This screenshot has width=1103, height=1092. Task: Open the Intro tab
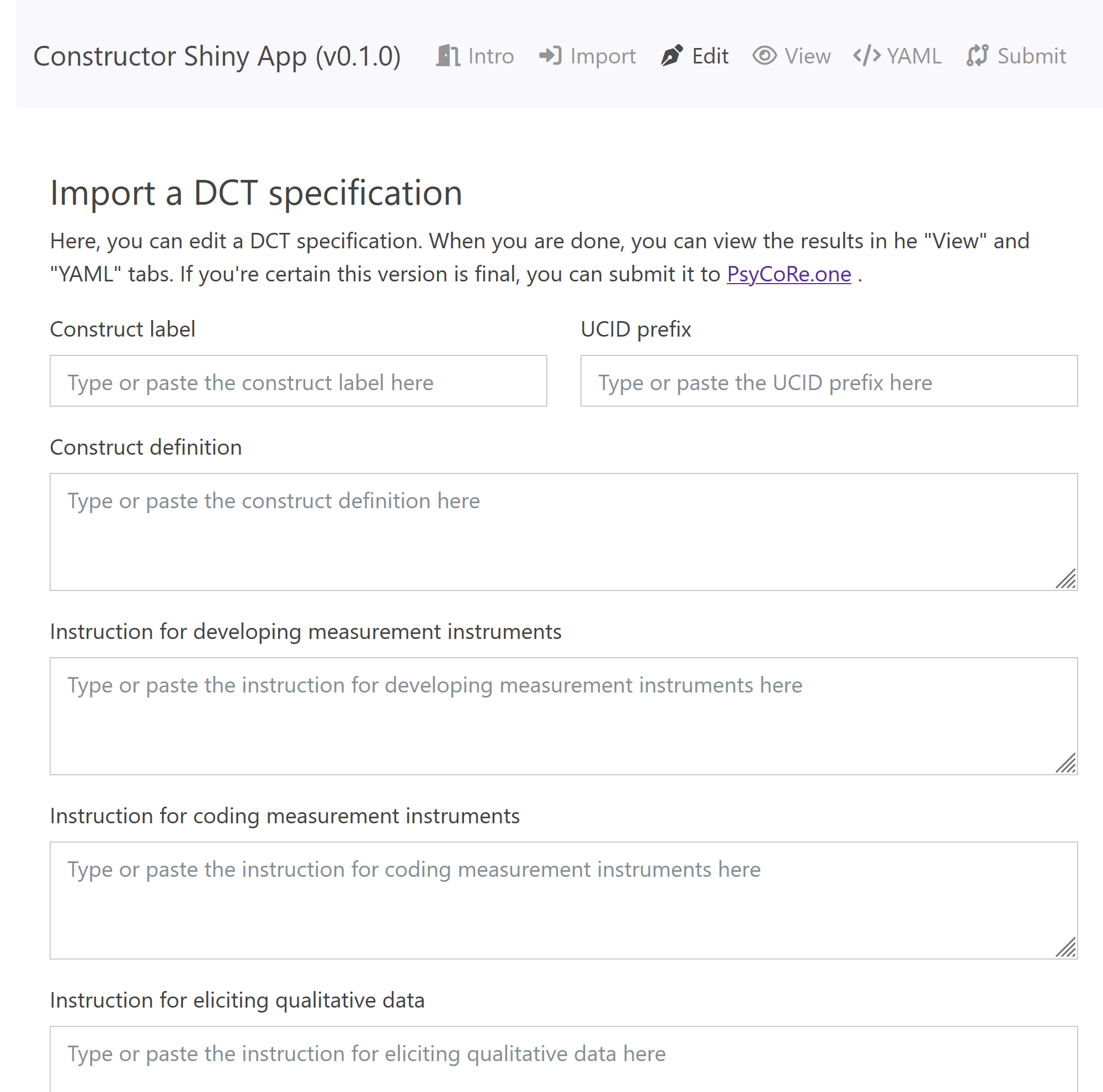pos(491,56)
